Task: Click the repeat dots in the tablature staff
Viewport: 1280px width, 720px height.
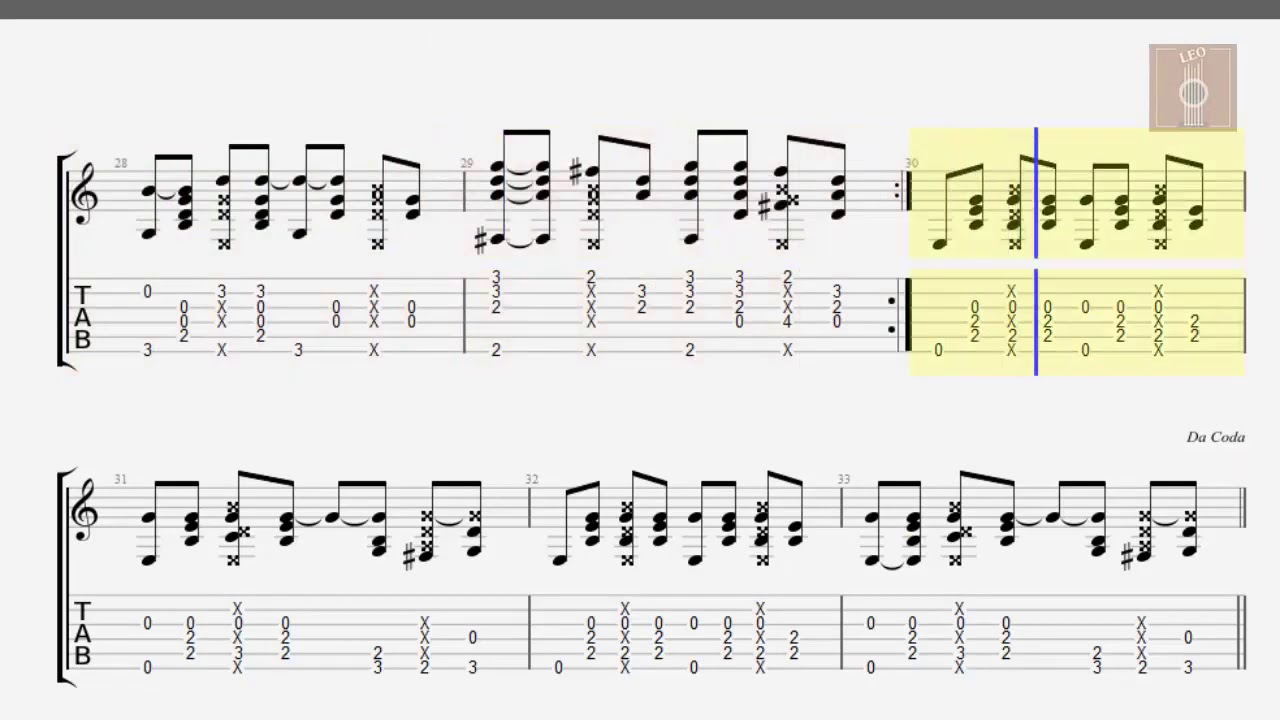Action: (x=892, y=315)
